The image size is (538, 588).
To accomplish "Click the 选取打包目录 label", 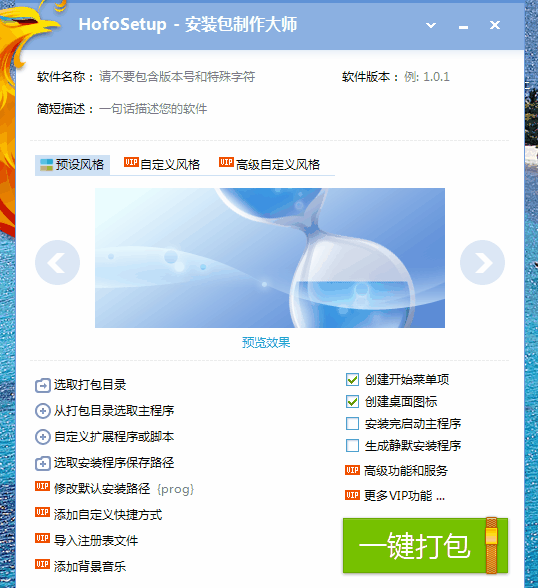I will coord(90,385).
